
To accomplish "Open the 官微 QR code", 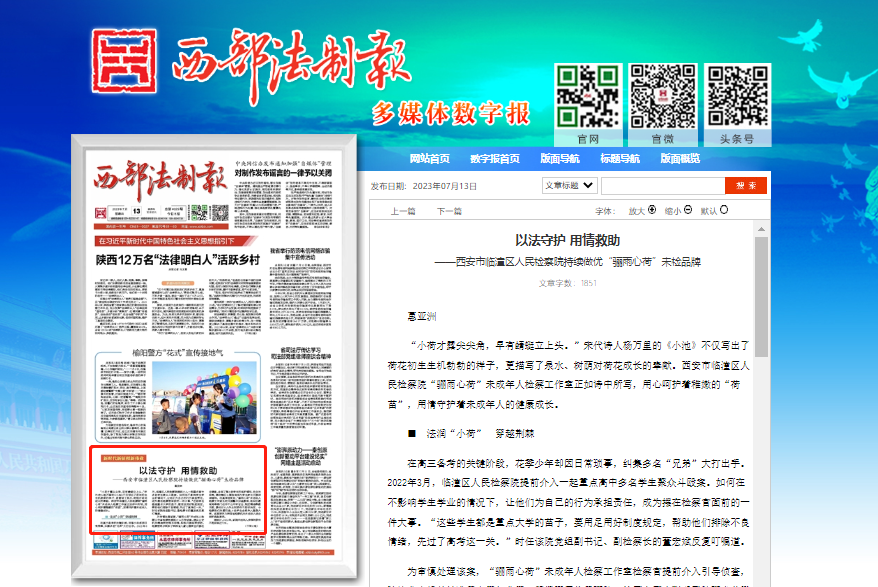I will pyautogui.click(x=663, y=96).
